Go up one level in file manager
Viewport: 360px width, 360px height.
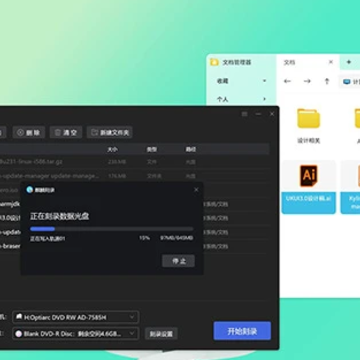click(327, 81)
